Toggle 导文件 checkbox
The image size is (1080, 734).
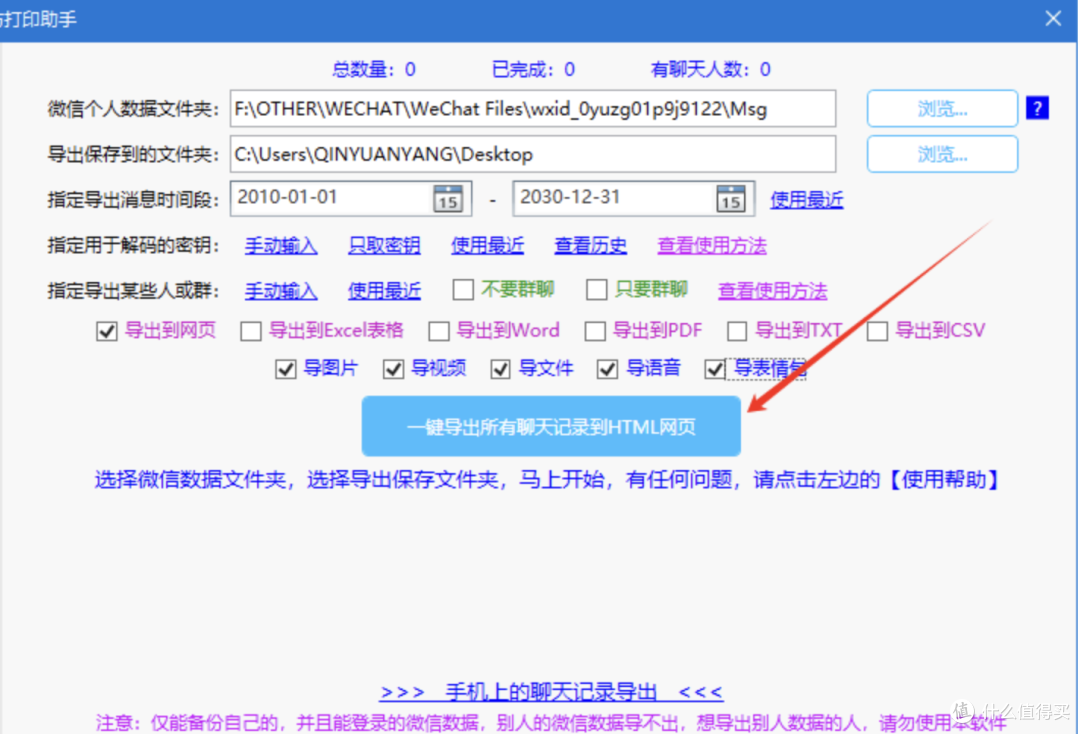point(501,369)
